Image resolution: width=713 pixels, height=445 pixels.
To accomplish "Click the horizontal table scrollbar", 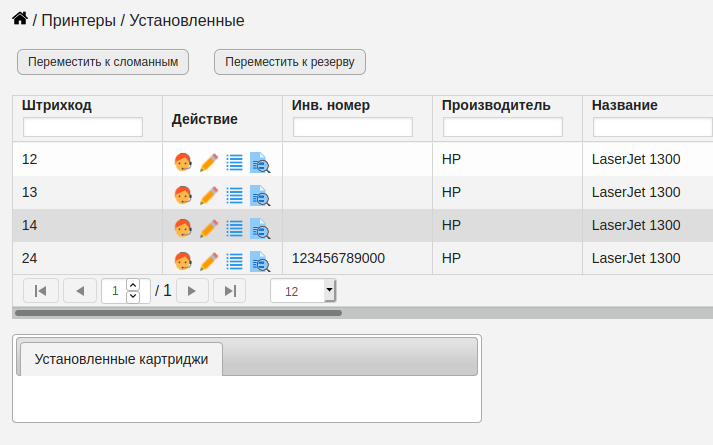I will click(178, 313).
